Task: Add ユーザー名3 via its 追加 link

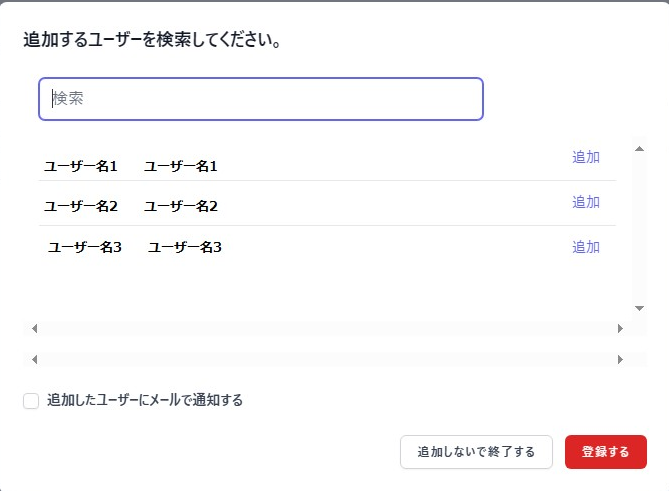Action: click(586, 247)
